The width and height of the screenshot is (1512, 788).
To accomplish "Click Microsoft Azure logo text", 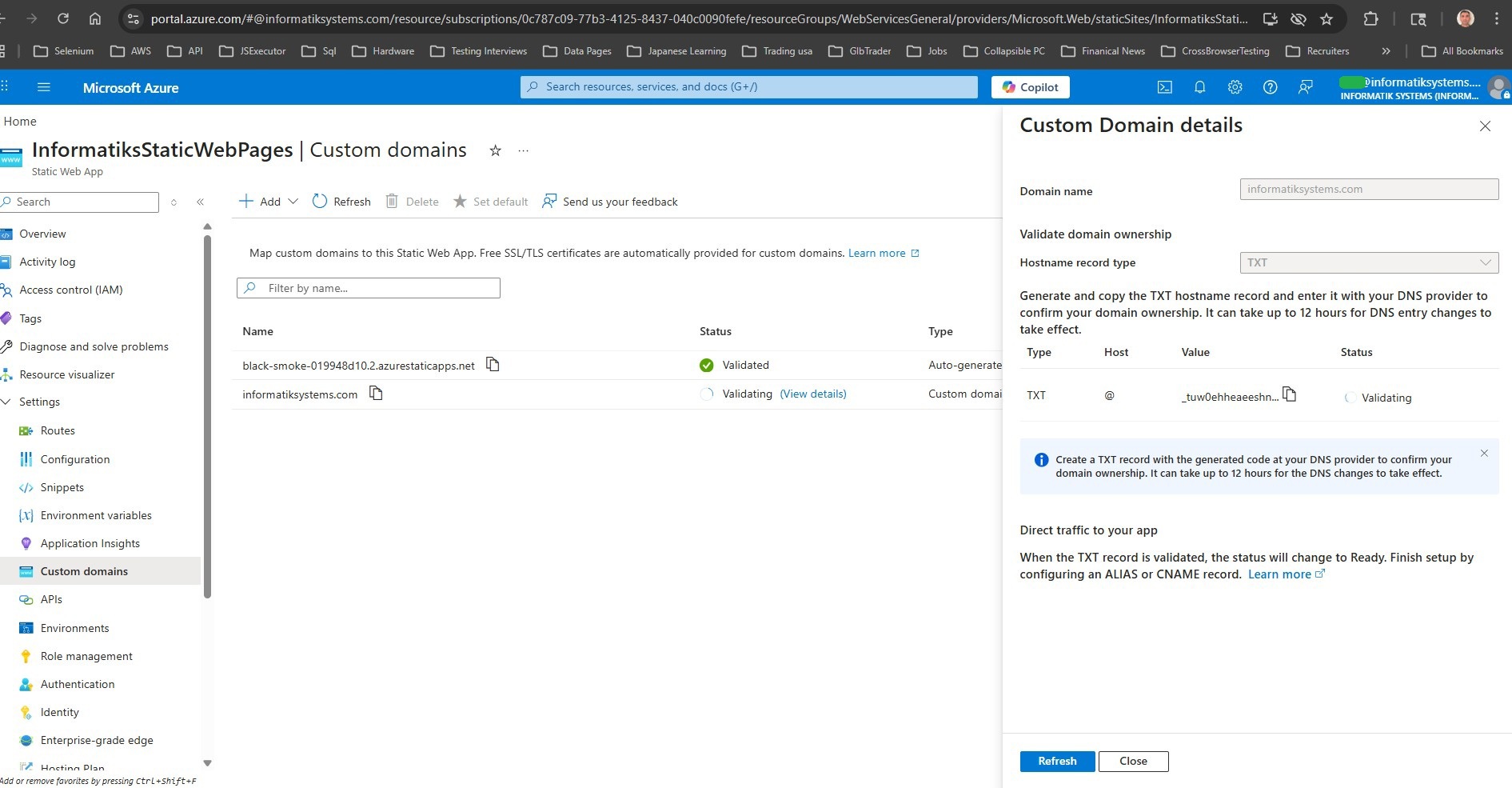I will [131, 88].
